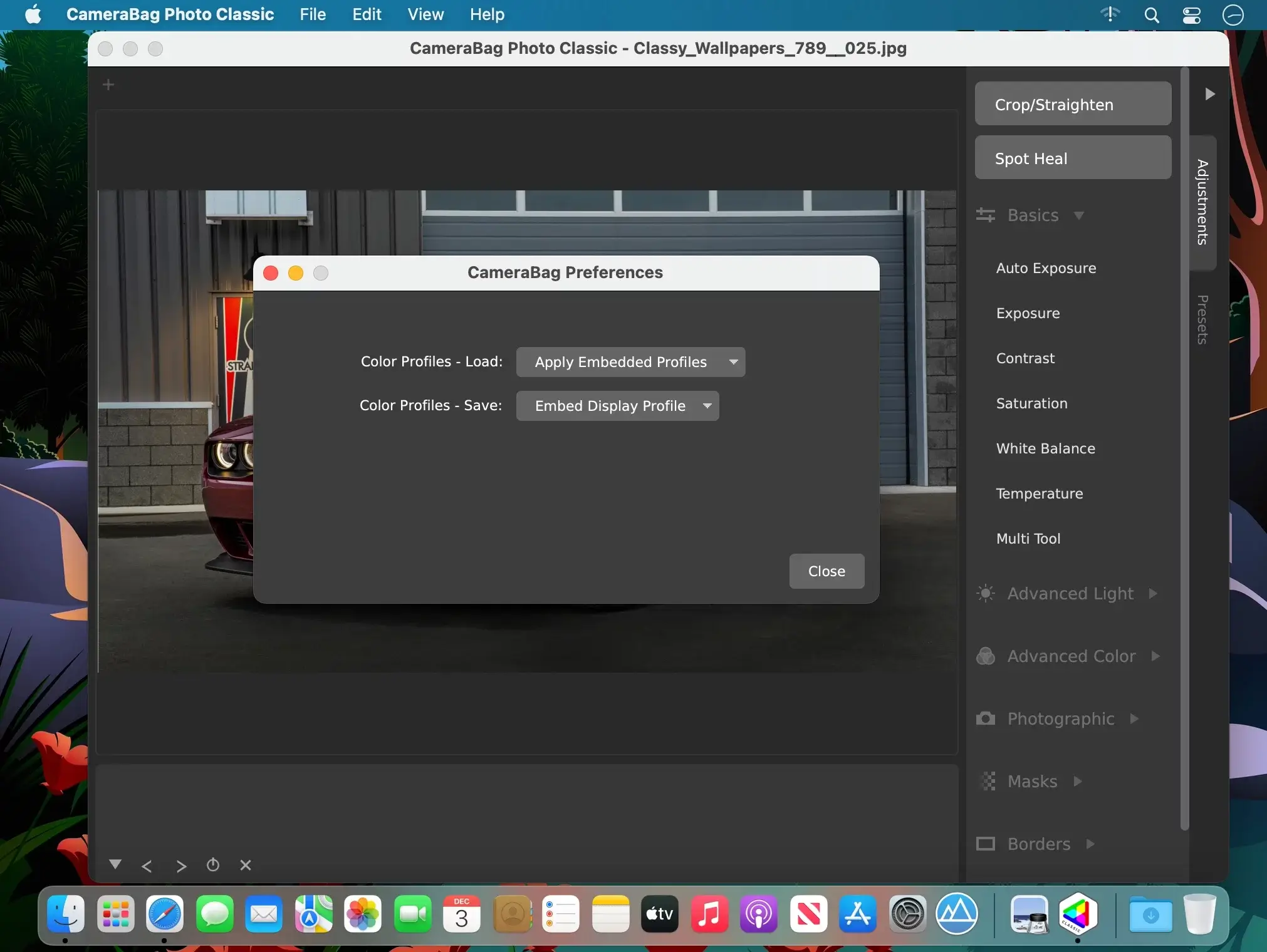The width and height of the screenshot is (1267, 952).
Task: Open the Downloads folder in the Dock
Action: [1150, 914]
